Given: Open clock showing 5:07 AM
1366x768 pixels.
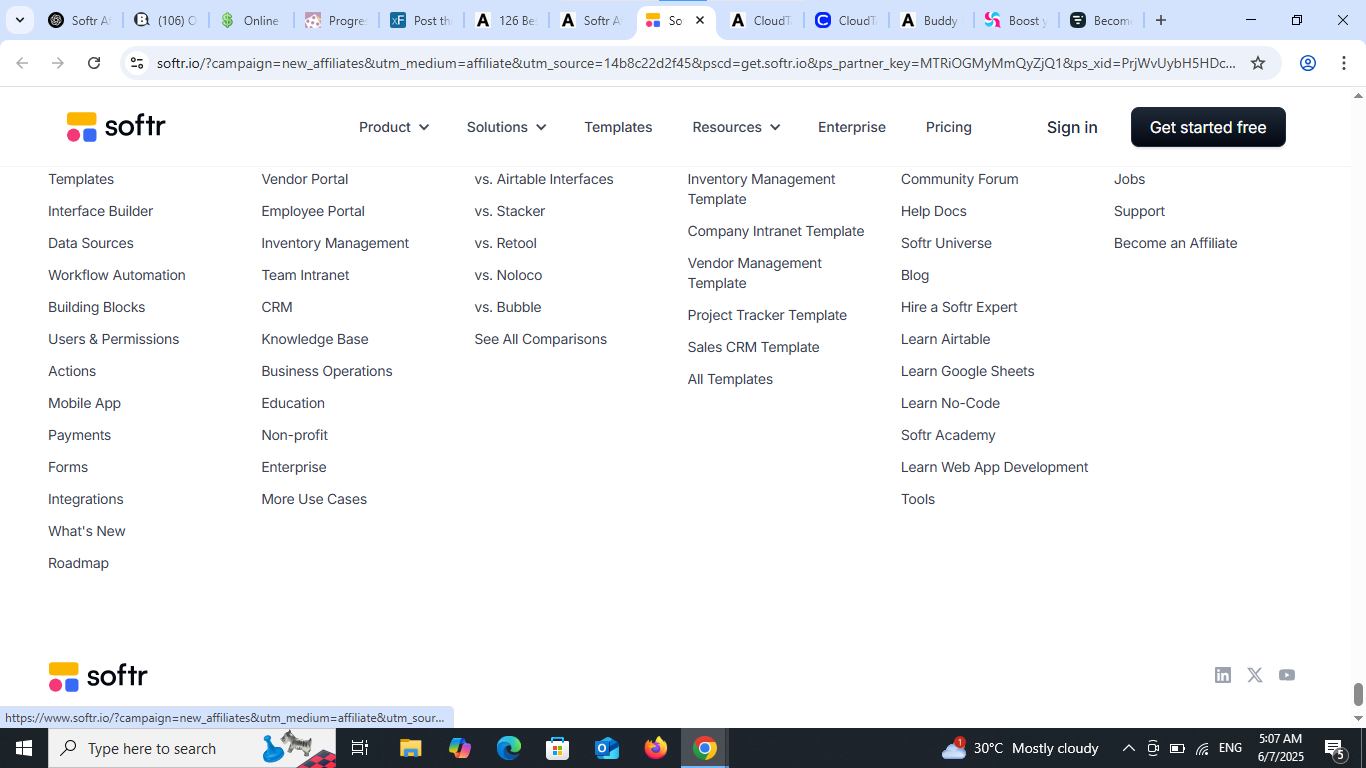Looking at the screenshot, I should pyautogui.click(x=1281, y=748).
